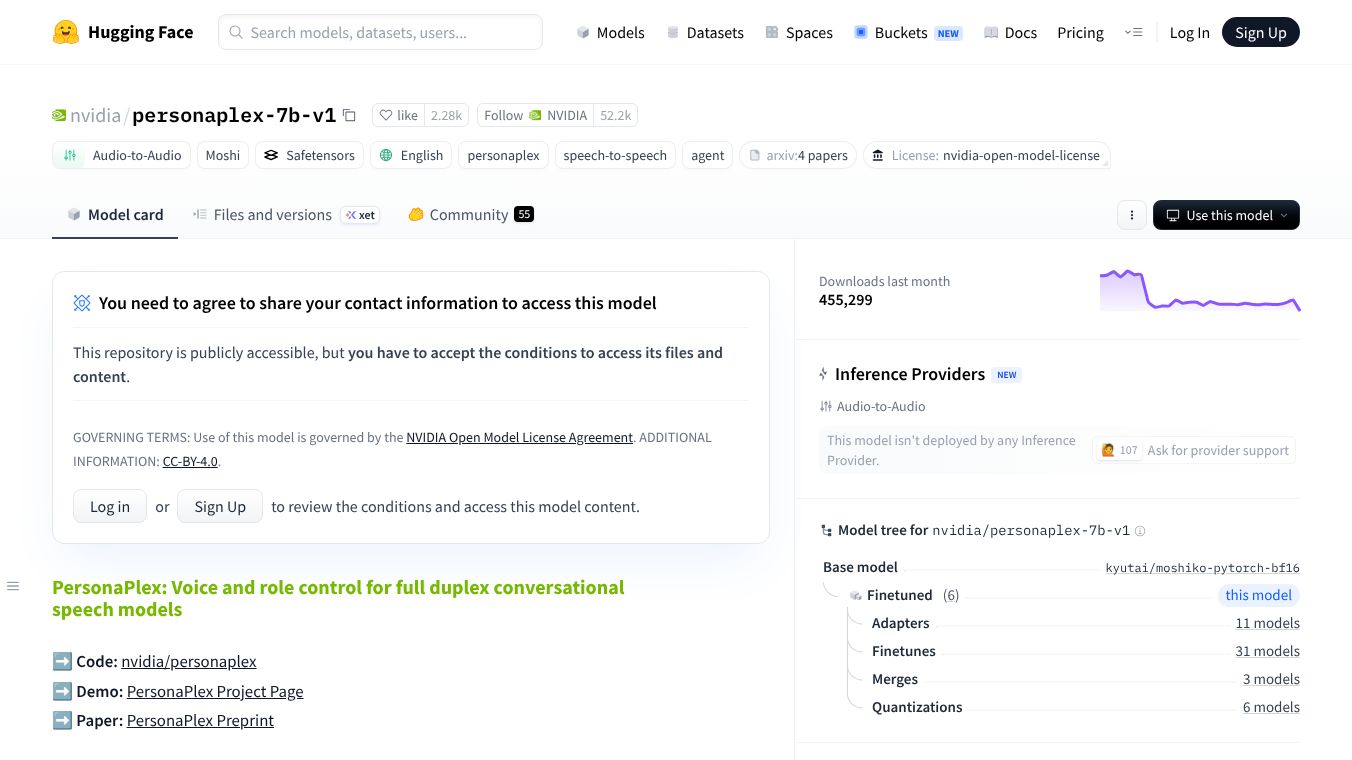Expand the Finetuned tree node

899,595
